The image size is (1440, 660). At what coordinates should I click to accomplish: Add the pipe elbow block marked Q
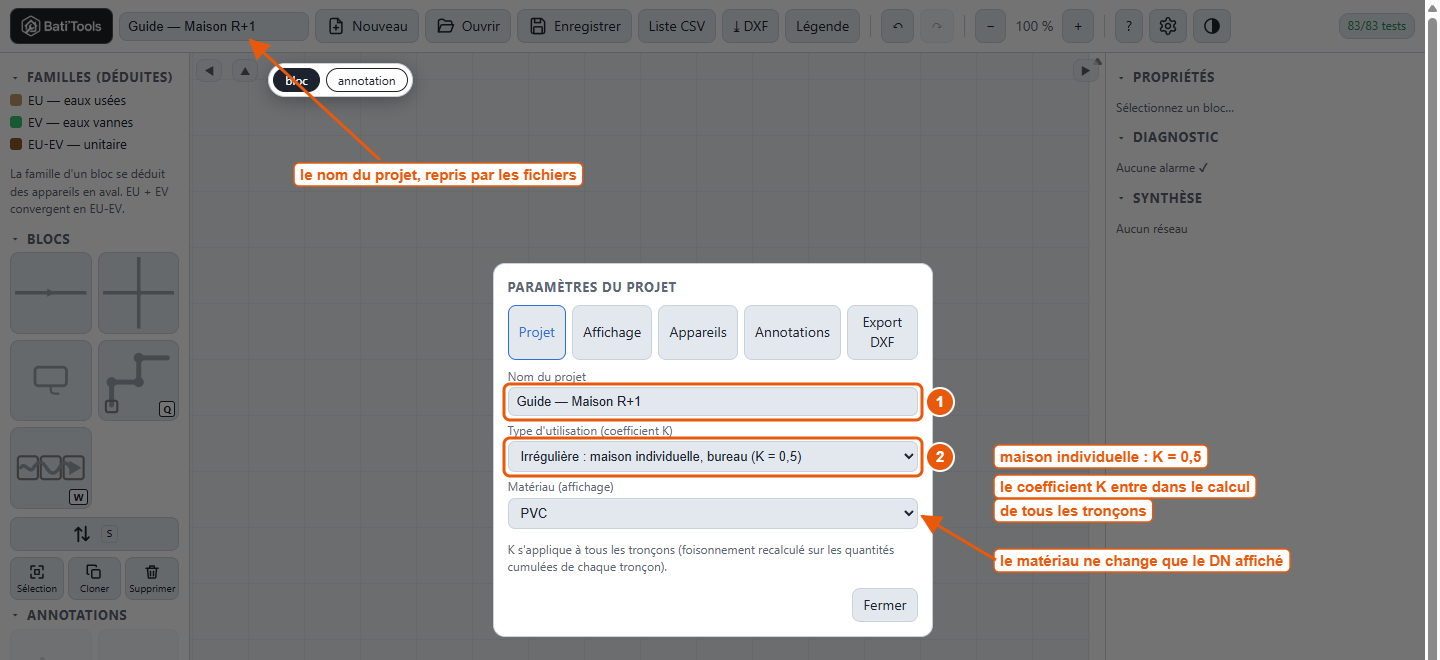pyautogui.click(x=138, y=381)
